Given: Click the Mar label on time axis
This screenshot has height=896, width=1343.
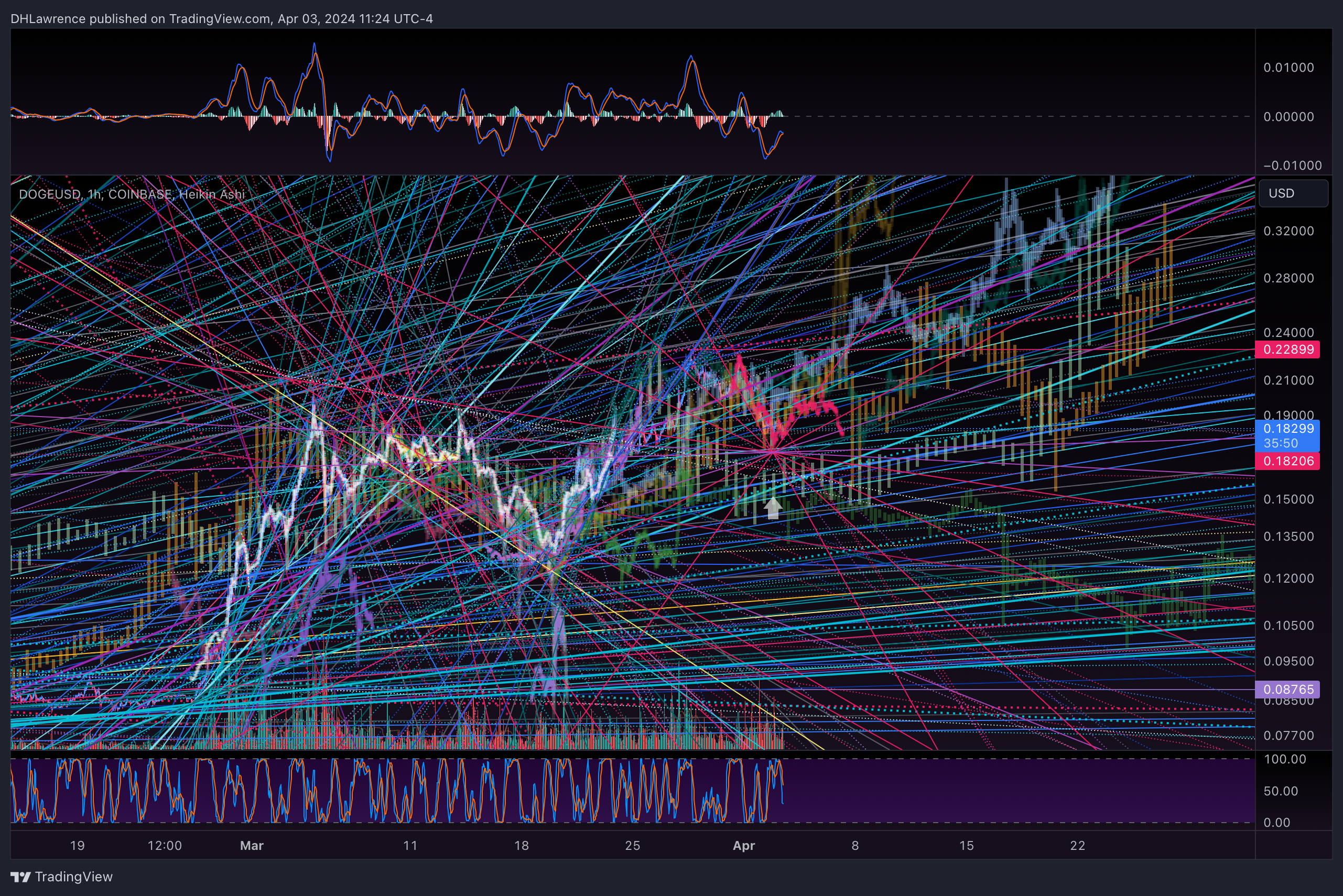Looking at the screenshot, I should point(252,846).
